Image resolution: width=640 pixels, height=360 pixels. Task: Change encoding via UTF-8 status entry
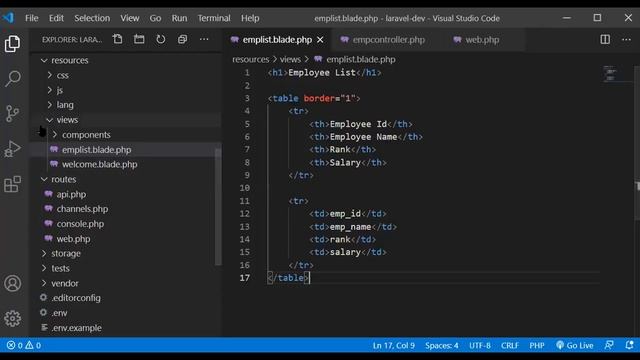(x=480, y=345)
